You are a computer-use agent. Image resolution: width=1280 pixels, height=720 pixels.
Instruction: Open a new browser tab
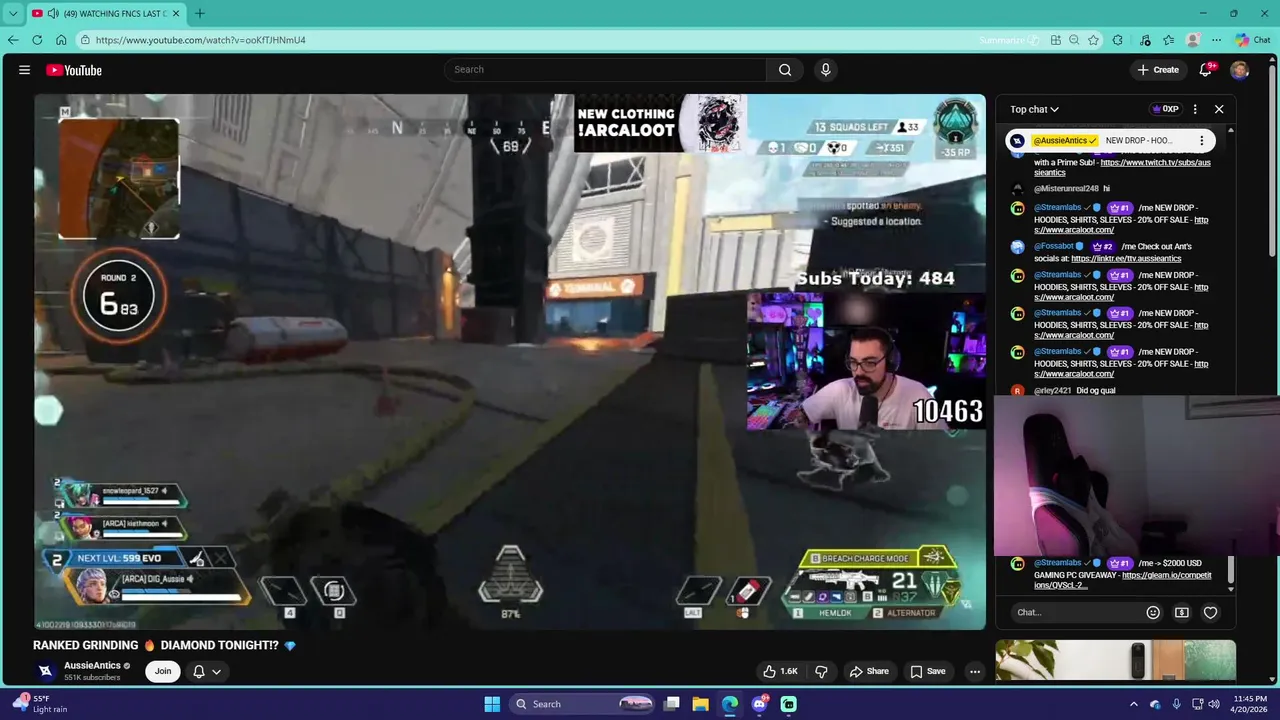[200, 14]
